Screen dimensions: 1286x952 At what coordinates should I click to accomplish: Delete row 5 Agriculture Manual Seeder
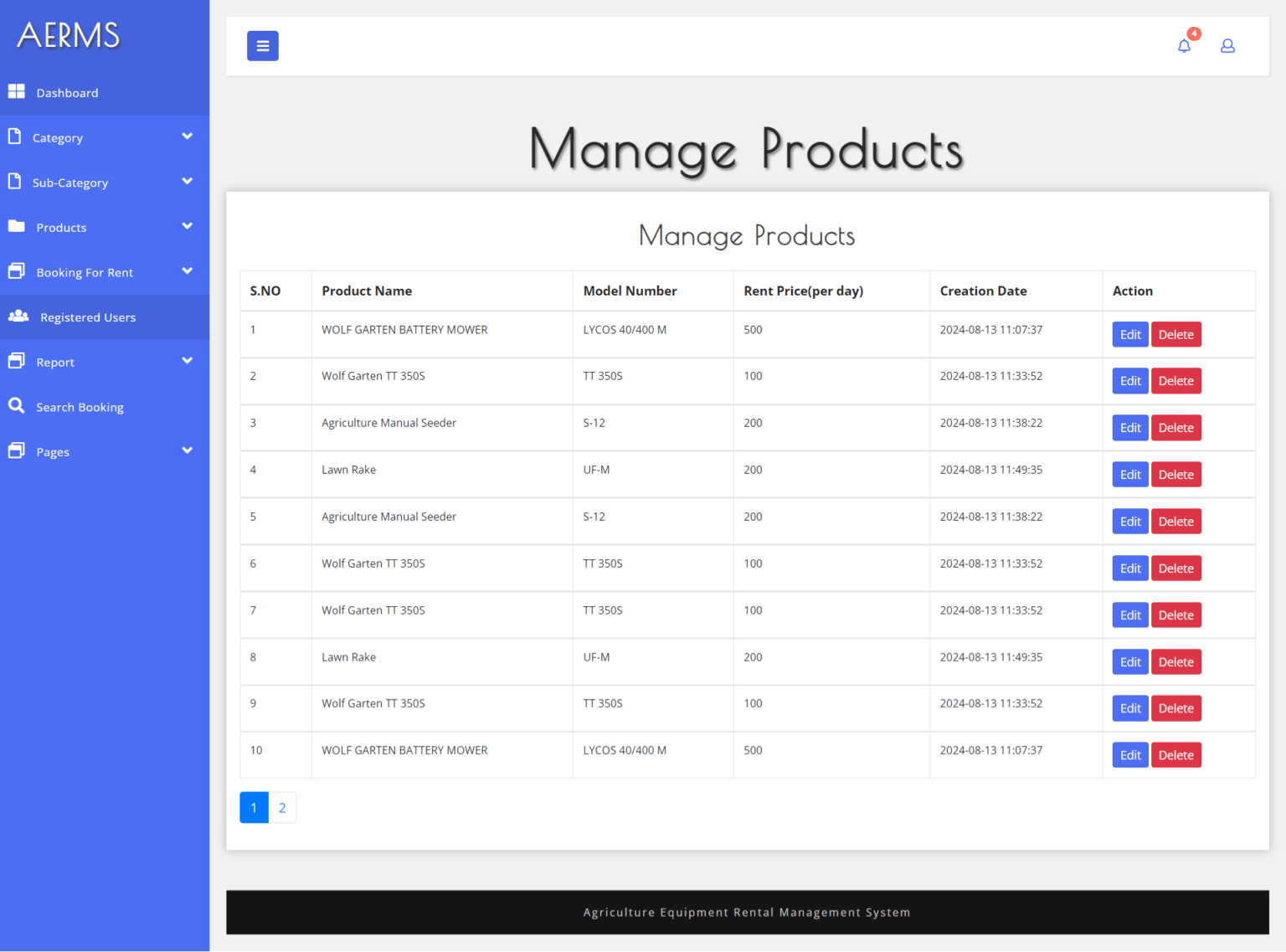click(x=1176, y=522)
